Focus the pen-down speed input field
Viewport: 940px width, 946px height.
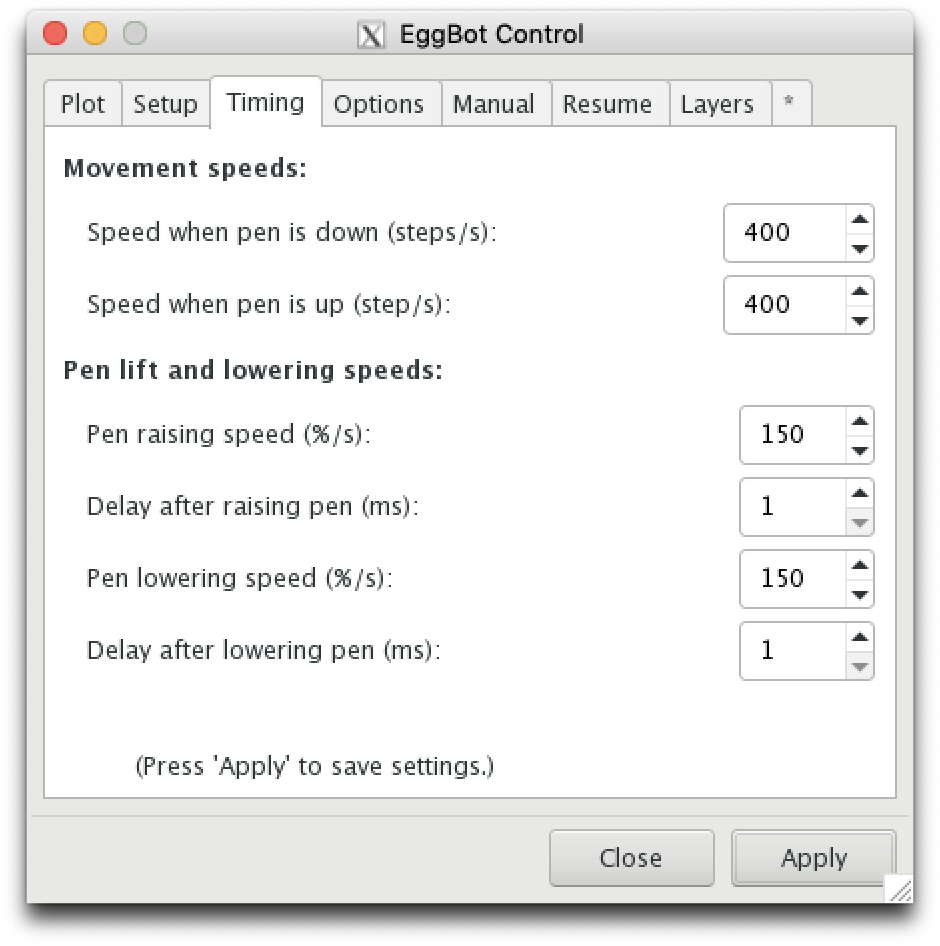coord(784,233)
